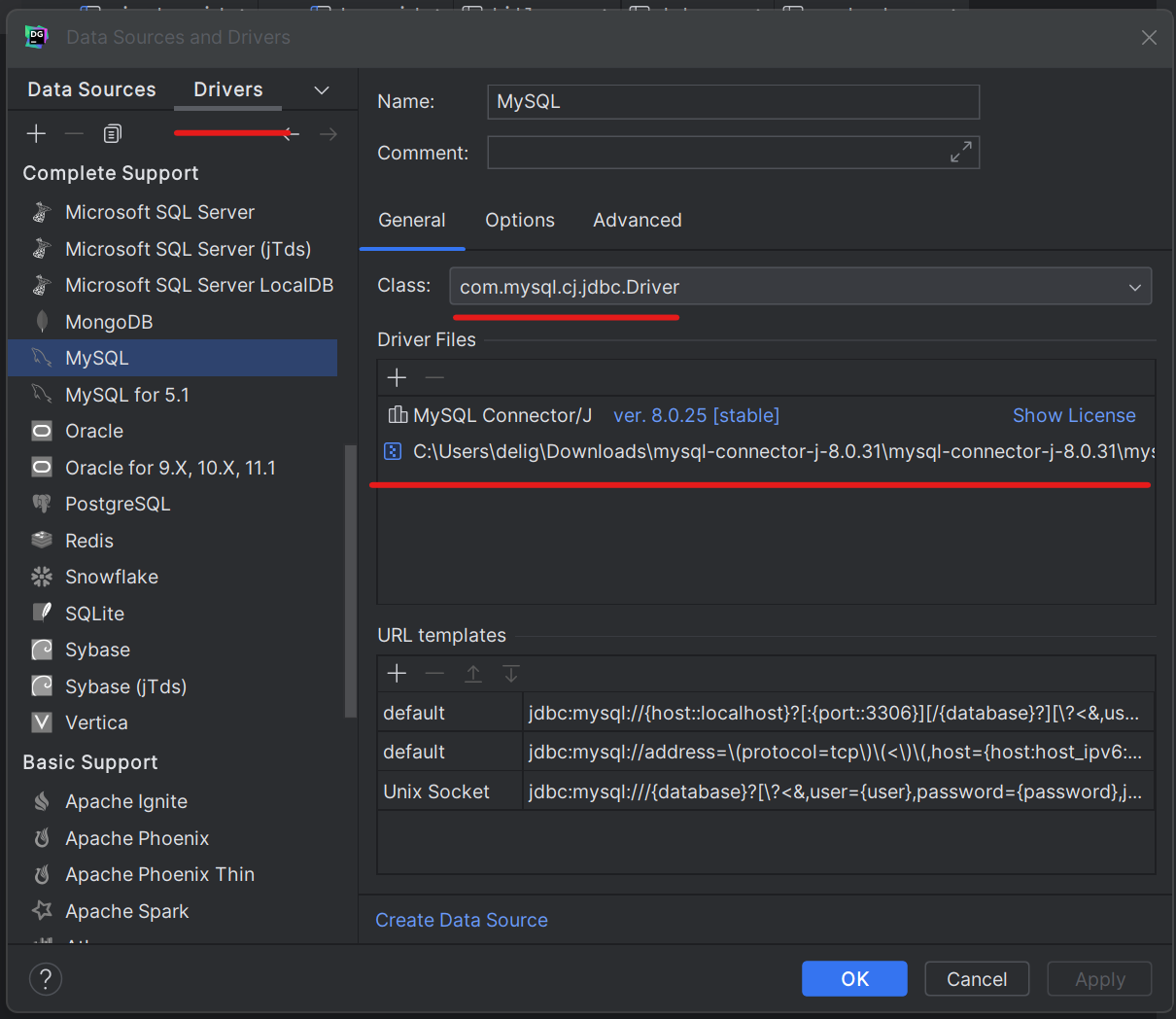The width and height of the screenshot is (1176, 1019).
Task: Click the DataGrip app icon in title bar
Action: [x=37, y=37]
